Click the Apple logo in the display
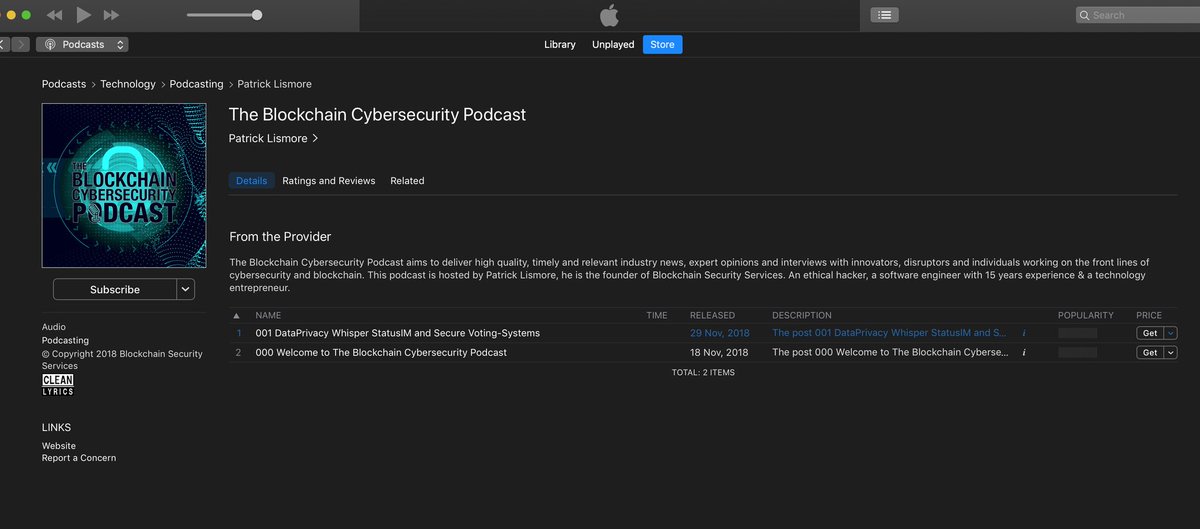The height and width of the screenshot is (529, 1200). 609,15
